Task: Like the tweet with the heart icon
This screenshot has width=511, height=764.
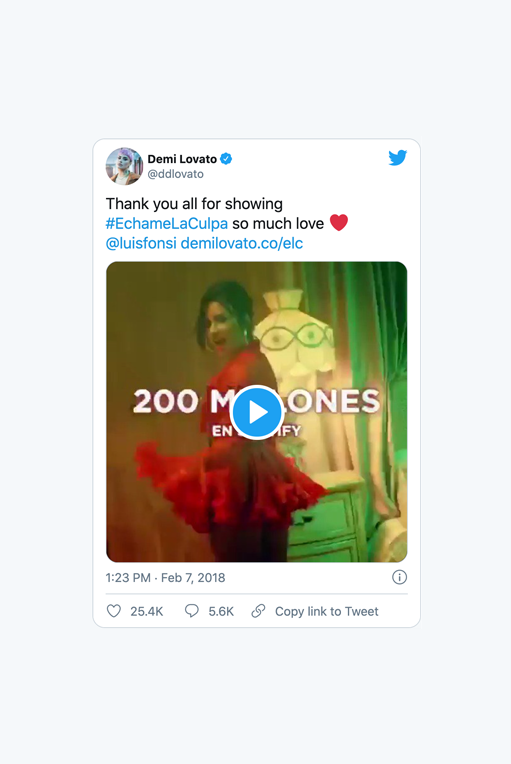Action: [x=114, y=611]
